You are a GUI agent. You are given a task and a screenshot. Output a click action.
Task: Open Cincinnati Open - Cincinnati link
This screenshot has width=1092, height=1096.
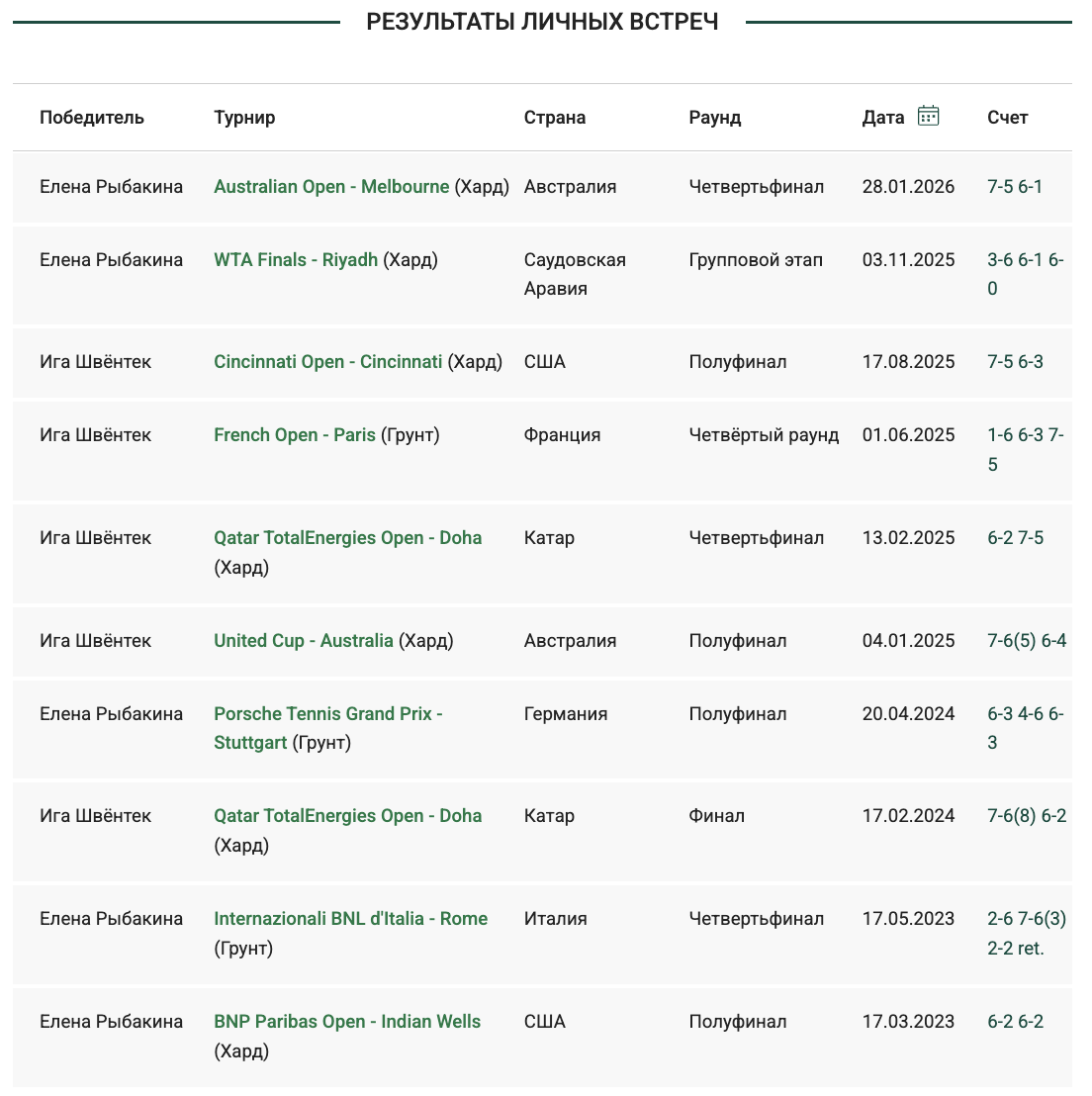(x=327, y=362)
